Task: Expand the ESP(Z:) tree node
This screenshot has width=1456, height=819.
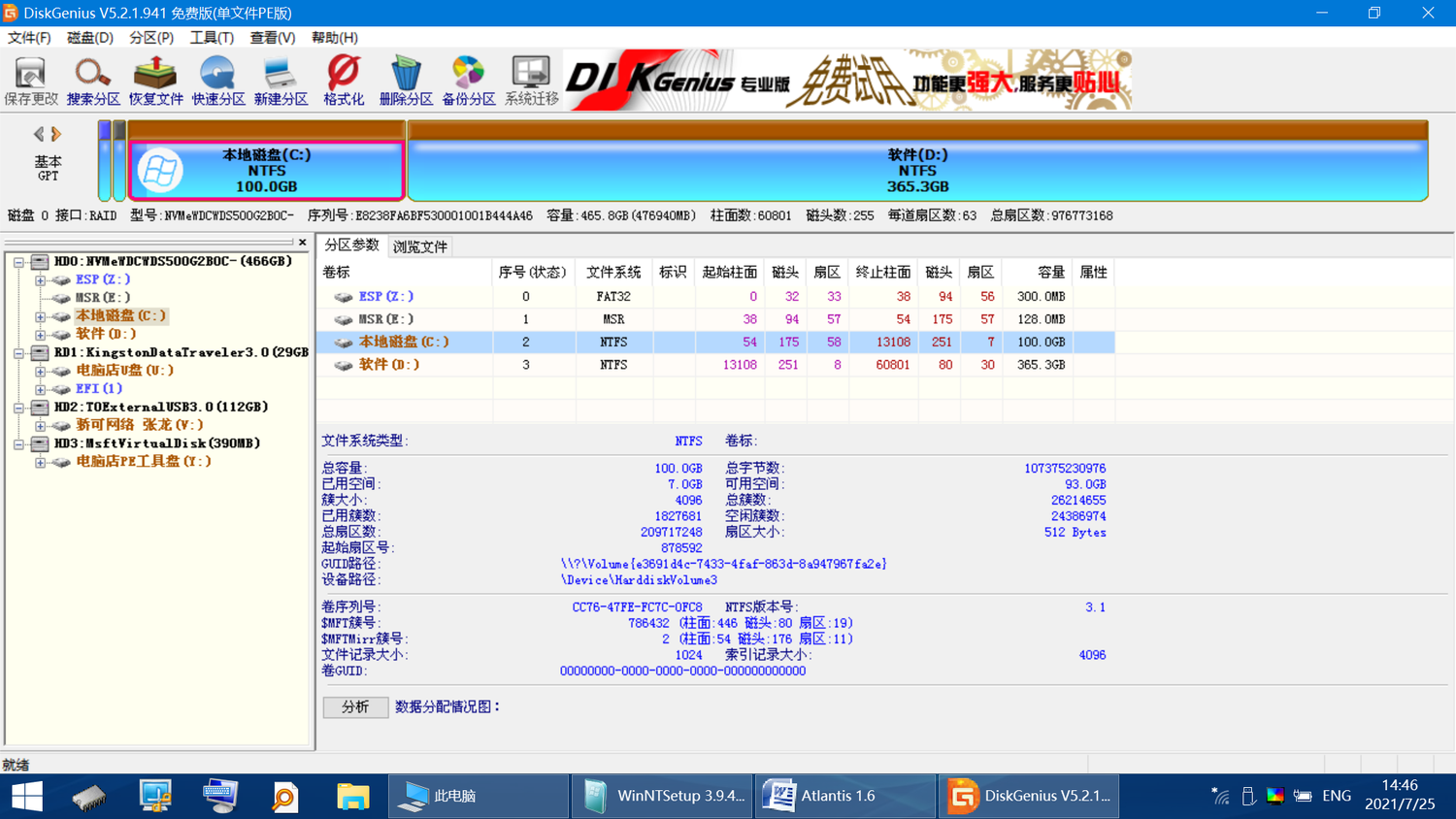Action: 41,280
